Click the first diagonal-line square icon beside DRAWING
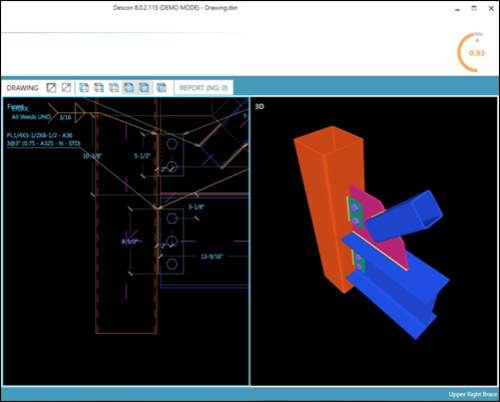Image resolution: width=500 pixels, height=402 pixels. [x=51, y=88]
